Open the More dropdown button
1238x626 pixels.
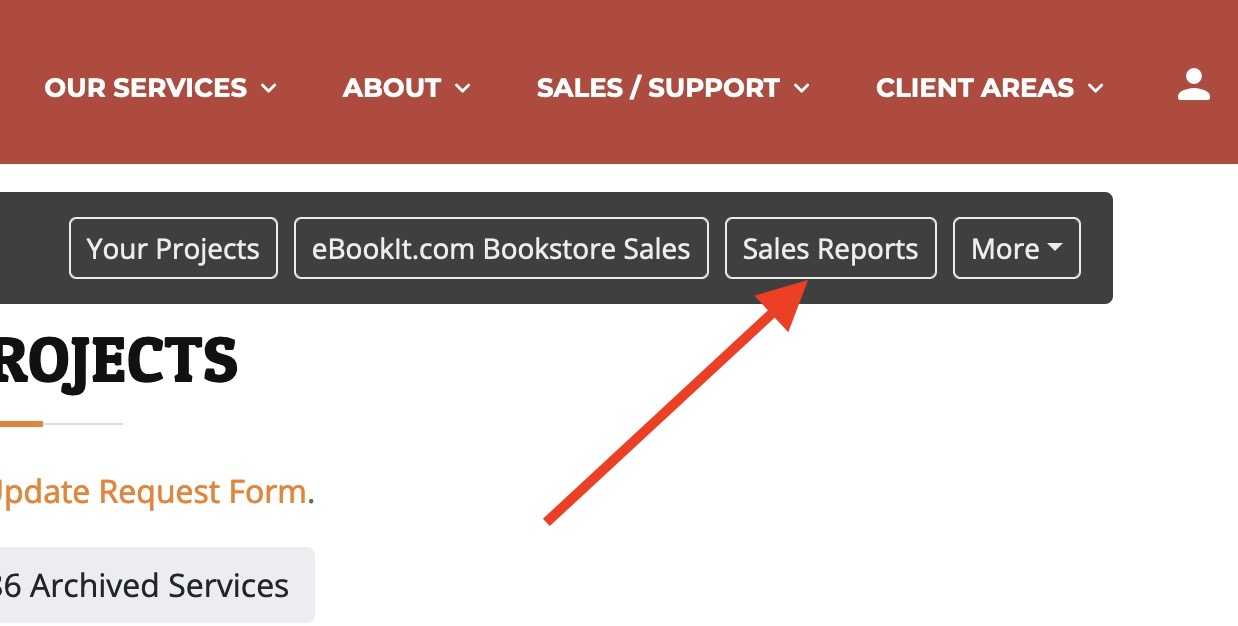point(1017,248)
